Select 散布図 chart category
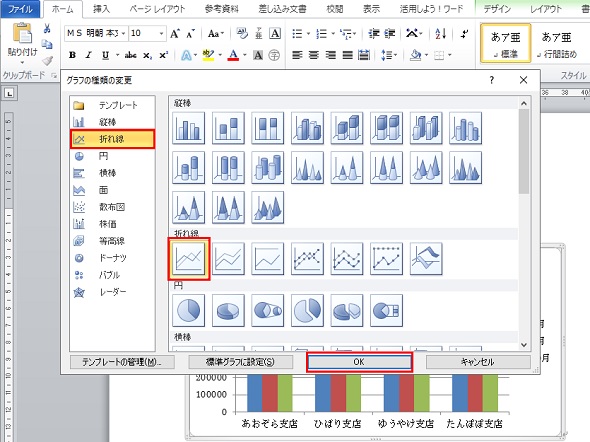Viewport: 590px width, 442px height. pos(112,207)
